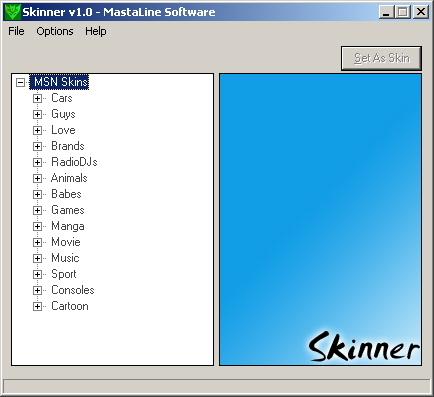The height and width of the screenshot is (397, 434).
Task: Expand the Guys category
Action: pos(37,114)
